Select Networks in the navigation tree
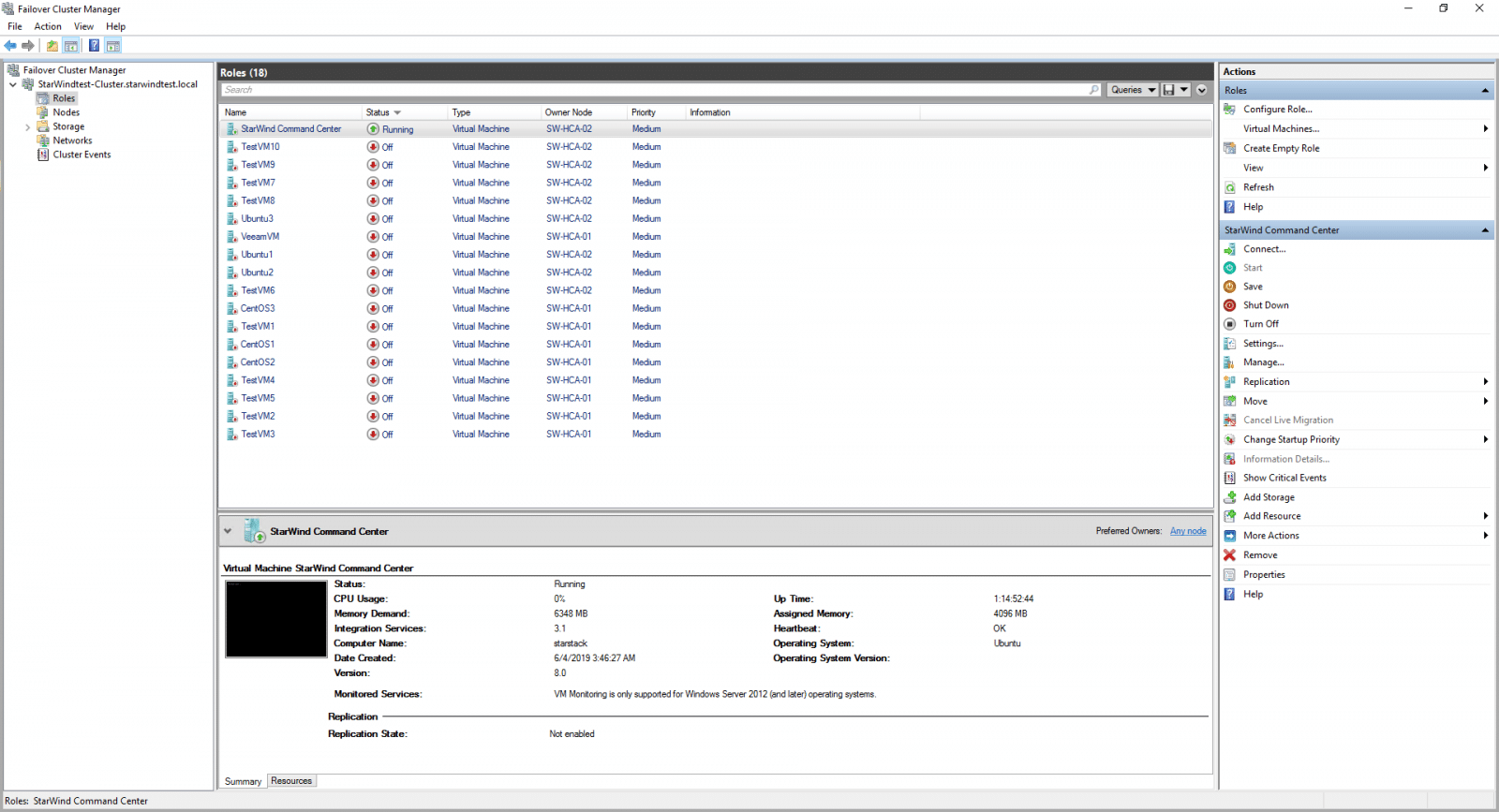1499x812 pixels. (72, 140)
